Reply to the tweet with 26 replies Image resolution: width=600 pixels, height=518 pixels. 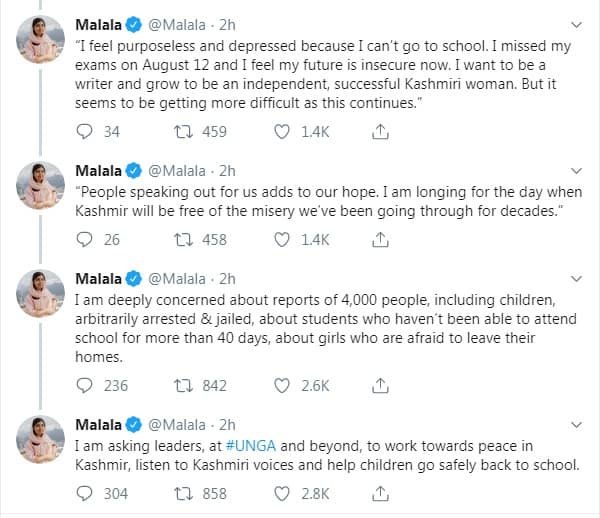(x=85, y=239)
